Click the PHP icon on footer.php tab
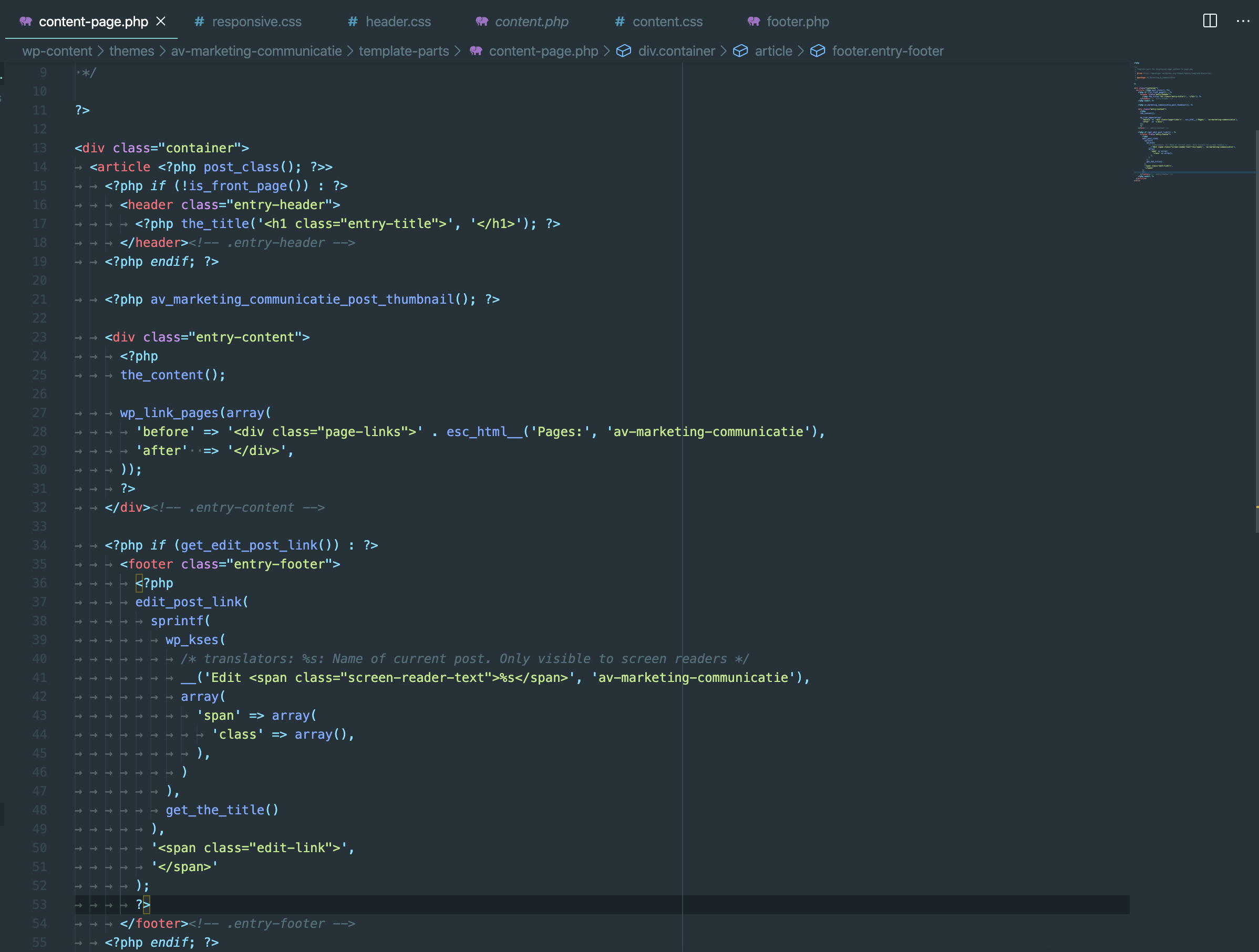Screen dimensions: 1259x952 coord(754,21)
